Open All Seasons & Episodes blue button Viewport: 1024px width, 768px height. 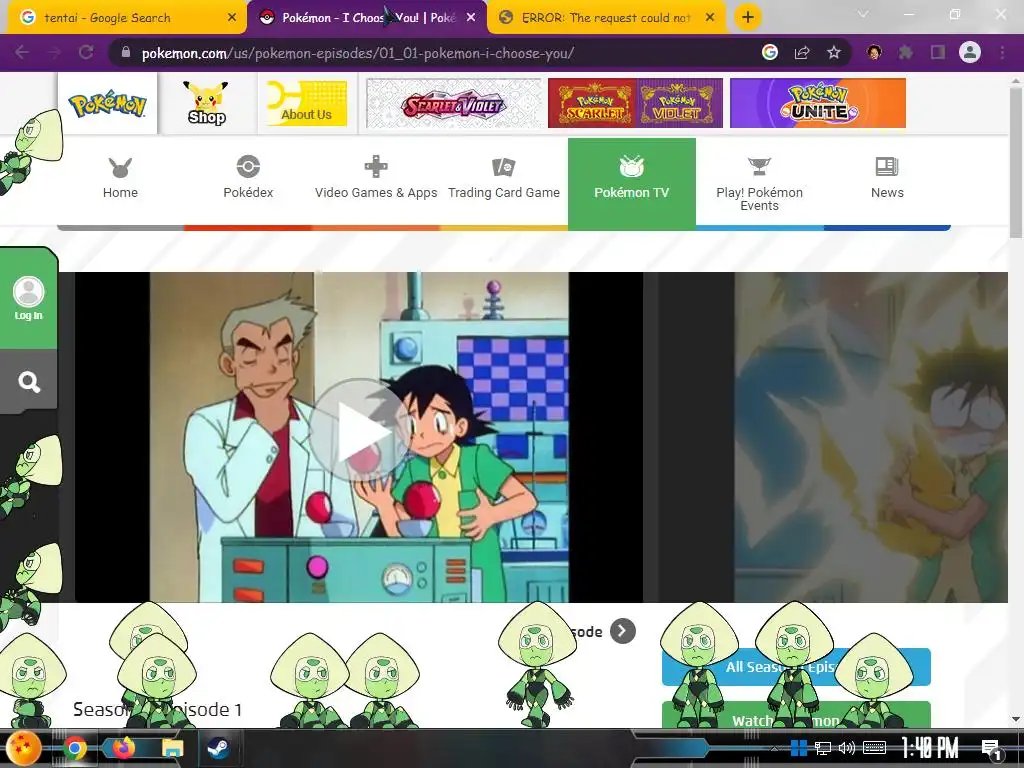796,667
